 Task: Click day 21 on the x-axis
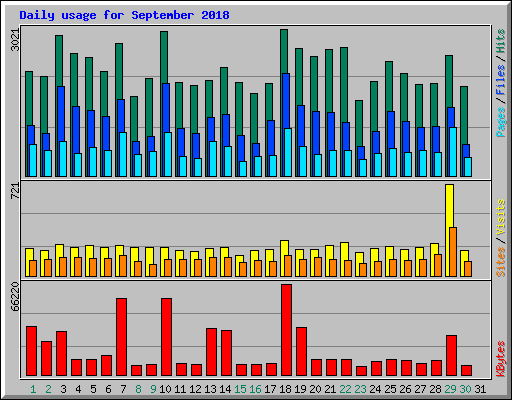tap(330, 389)
